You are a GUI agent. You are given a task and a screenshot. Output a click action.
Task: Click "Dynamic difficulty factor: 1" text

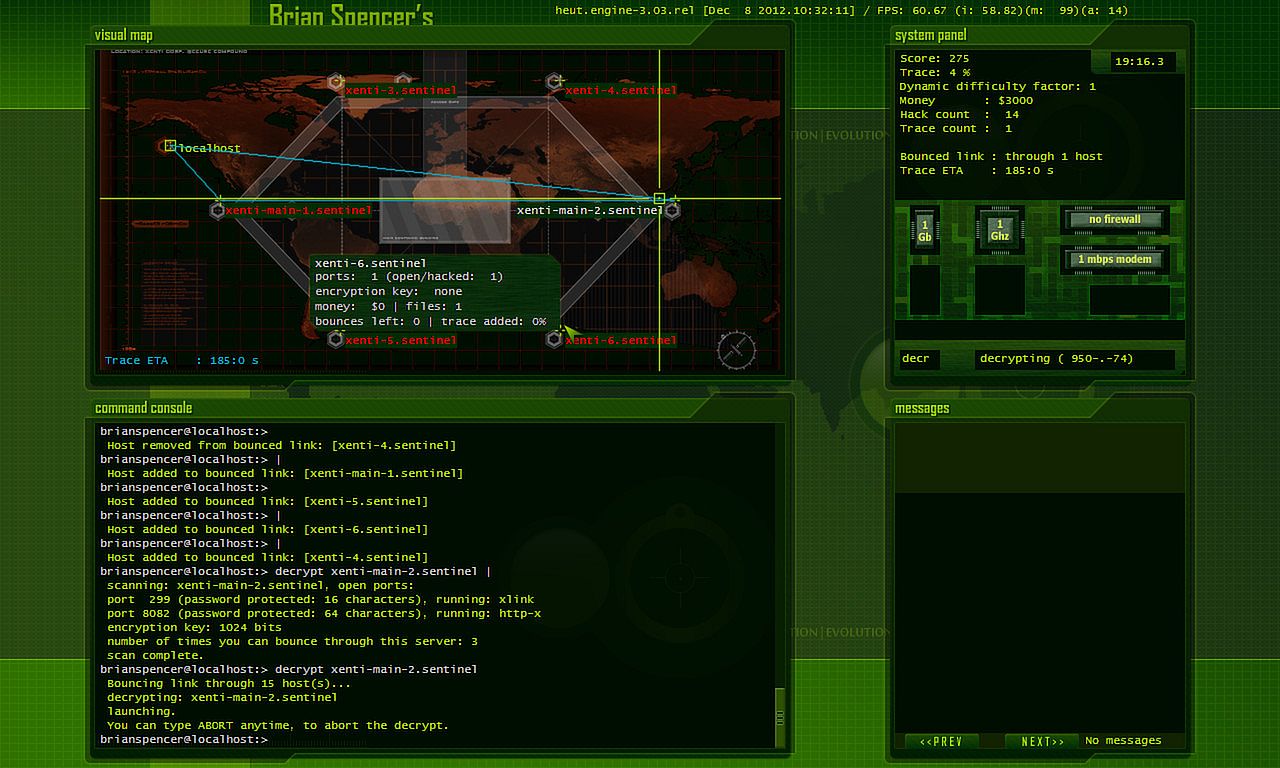998,87
